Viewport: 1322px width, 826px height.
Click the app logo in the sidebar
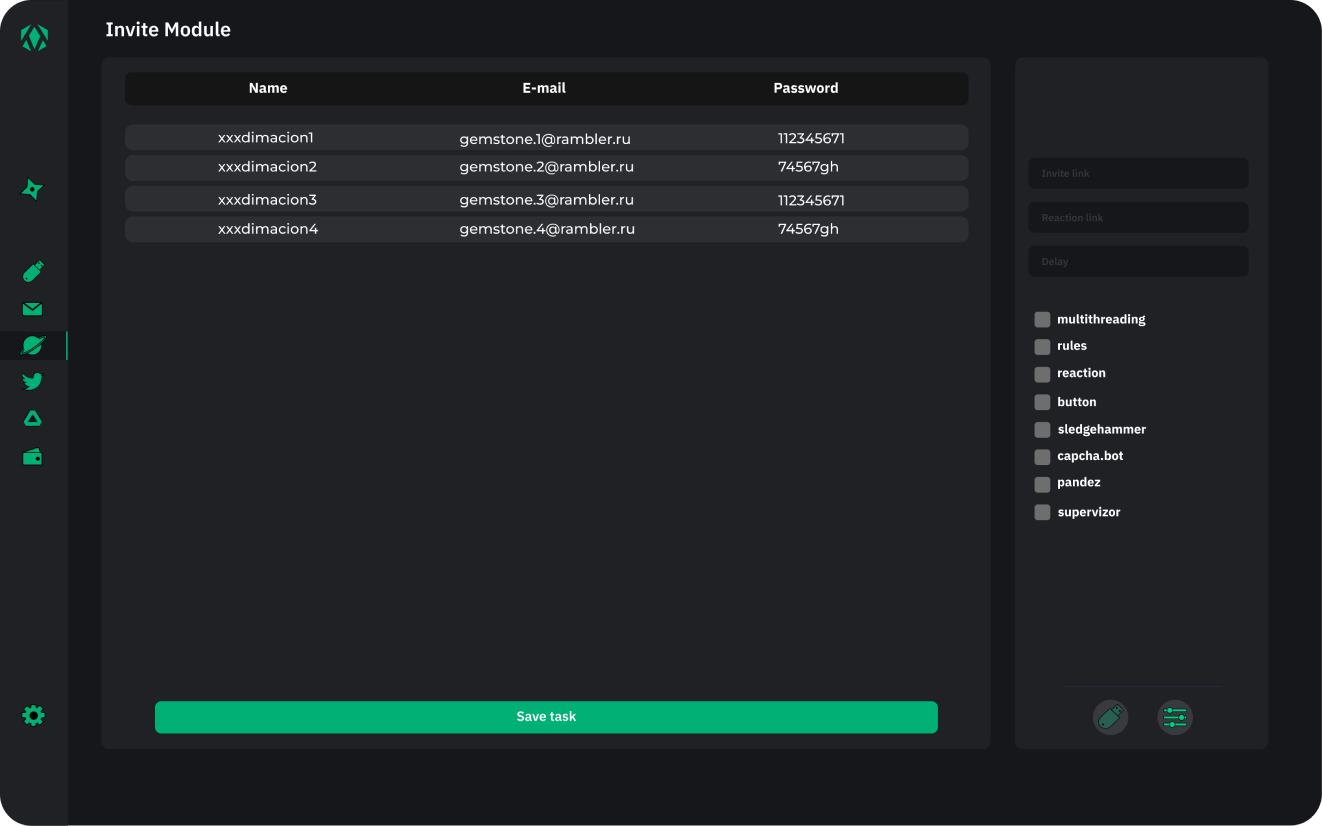[34, 38]
